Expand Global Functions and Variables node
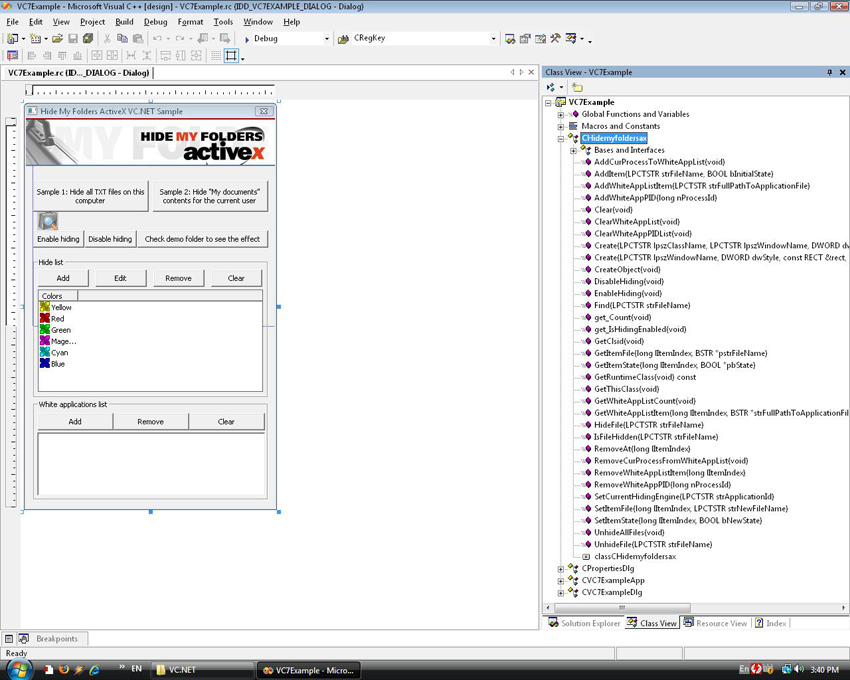The height and width of the screenshot is (680, 850). [x=561, y=114]
